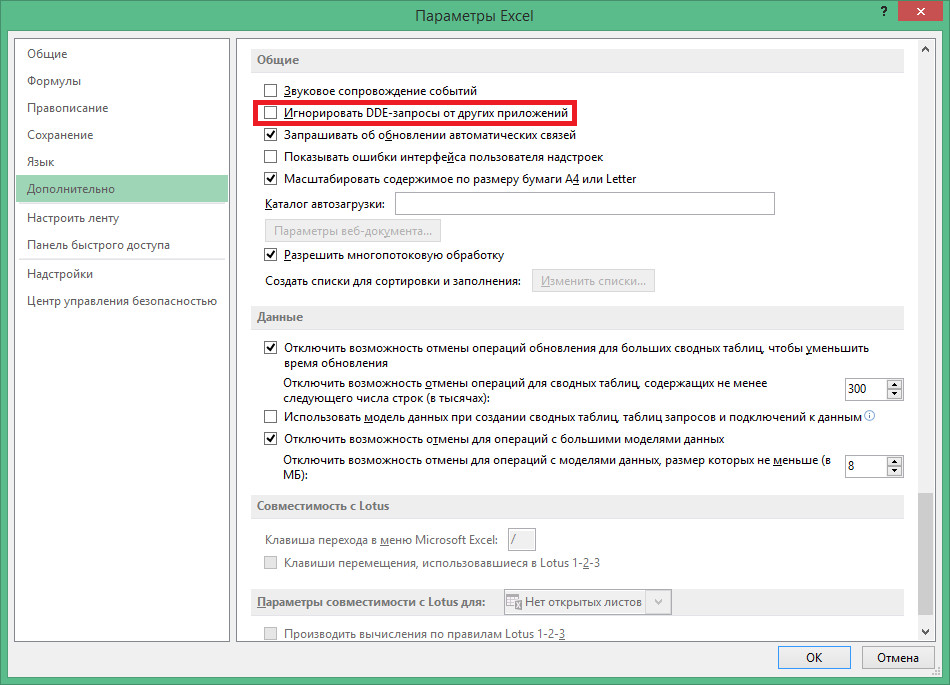The height and width of the screenshot is (685, 950).
Task: Click the Каталог автозагрузки text field
Action: point(585,204)
